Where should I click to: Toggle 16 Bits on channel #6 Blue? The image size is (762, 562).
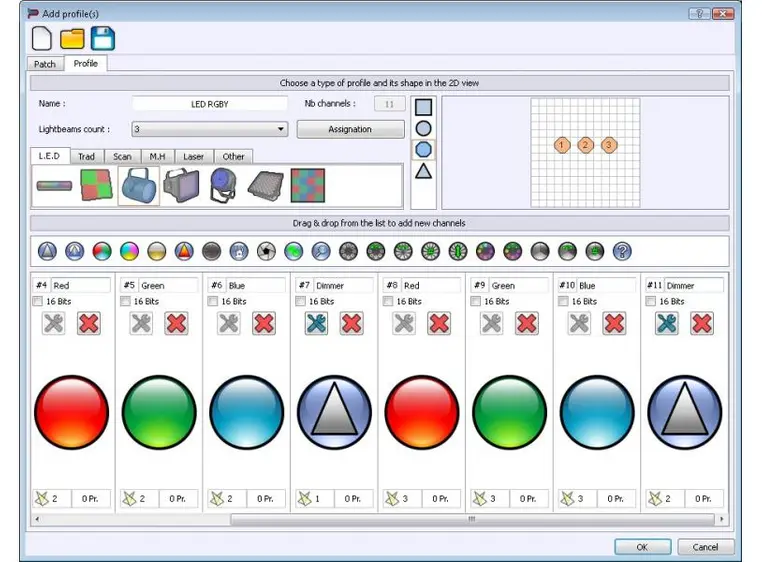[213, 301]
